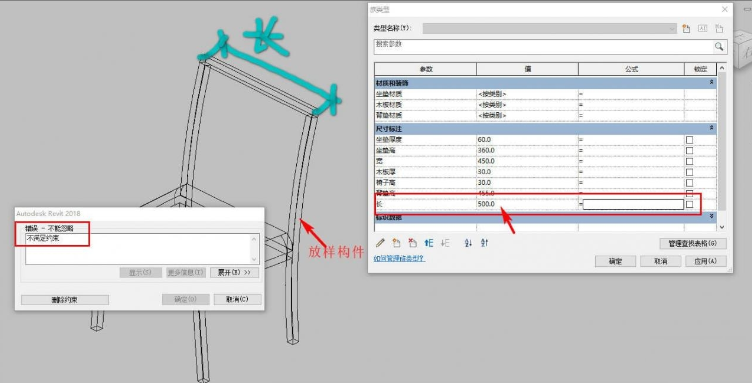Toggle lock checkbox for 宽 row
This screenshot has height=383, width=752.
click(689, 161)
